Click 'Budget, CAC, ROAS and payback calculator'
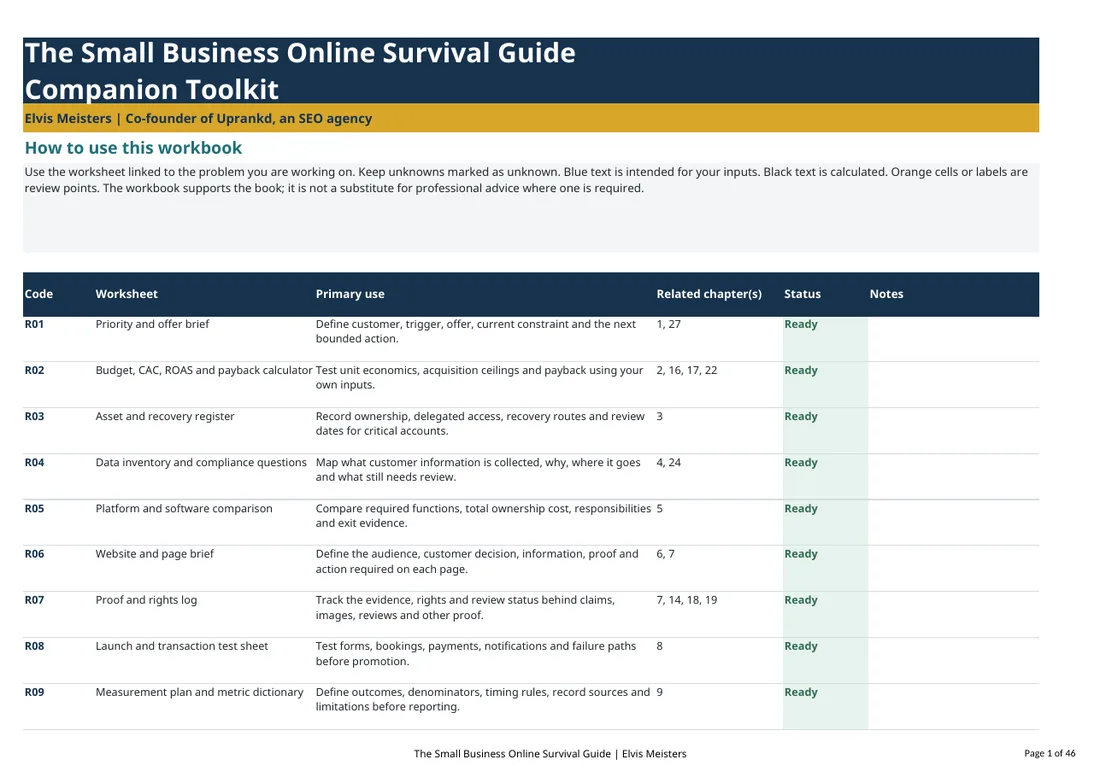The height and width of the screenshot is (777, 1100). tap(203, 370)
